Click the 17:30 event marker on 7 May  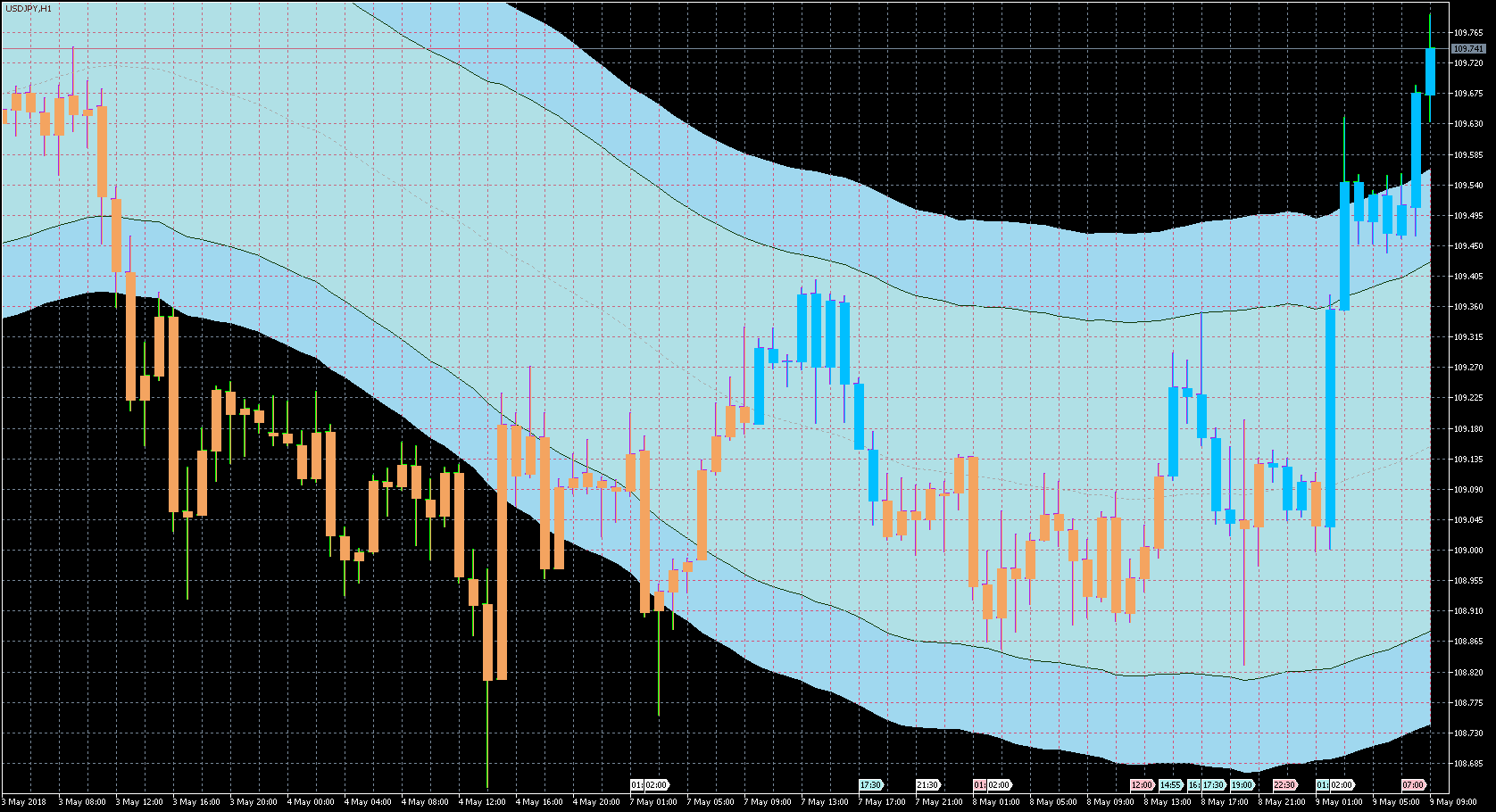[871, 785]
